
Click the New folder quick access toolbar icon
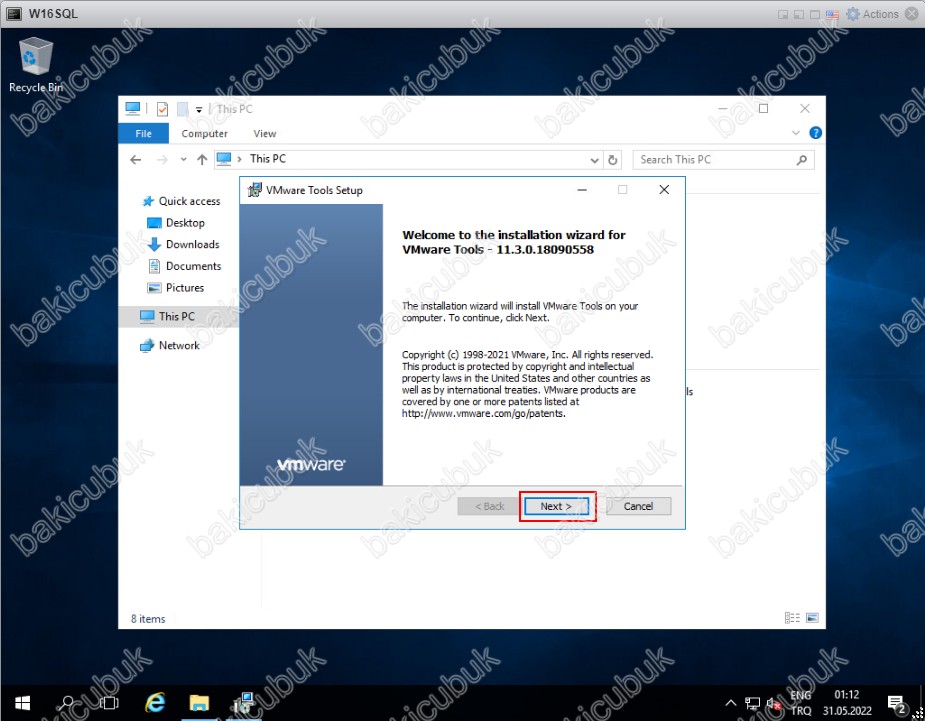pyautogui.click(x=183, y=109)
